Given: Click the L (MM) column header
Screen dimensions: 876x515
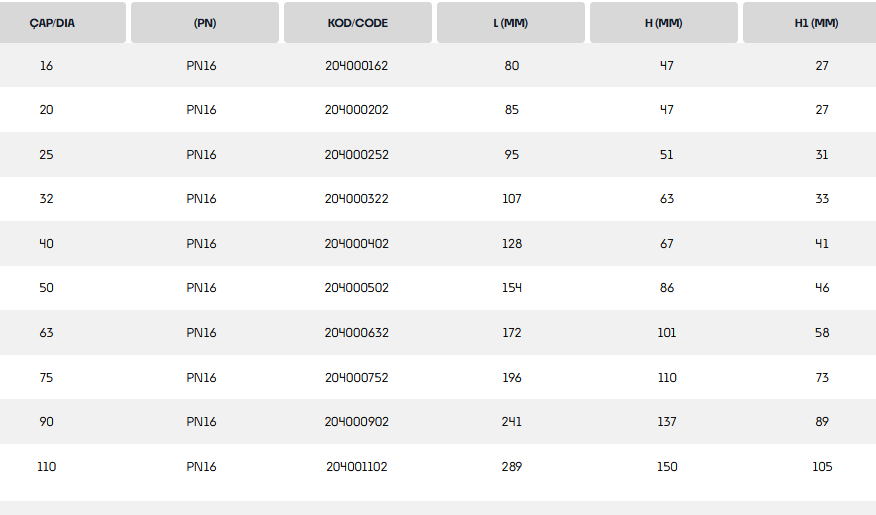Looking at the screenshot, I should pyautogui.click(x=510, y=23).
